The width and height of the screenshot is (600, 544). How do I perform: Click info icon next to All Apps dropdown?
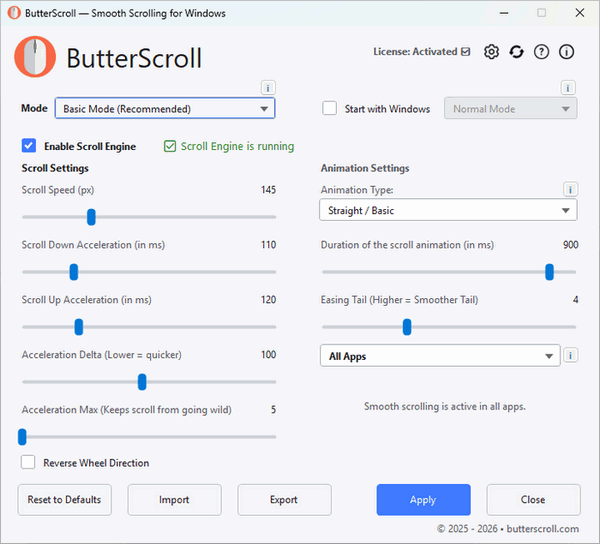[570, 355]
